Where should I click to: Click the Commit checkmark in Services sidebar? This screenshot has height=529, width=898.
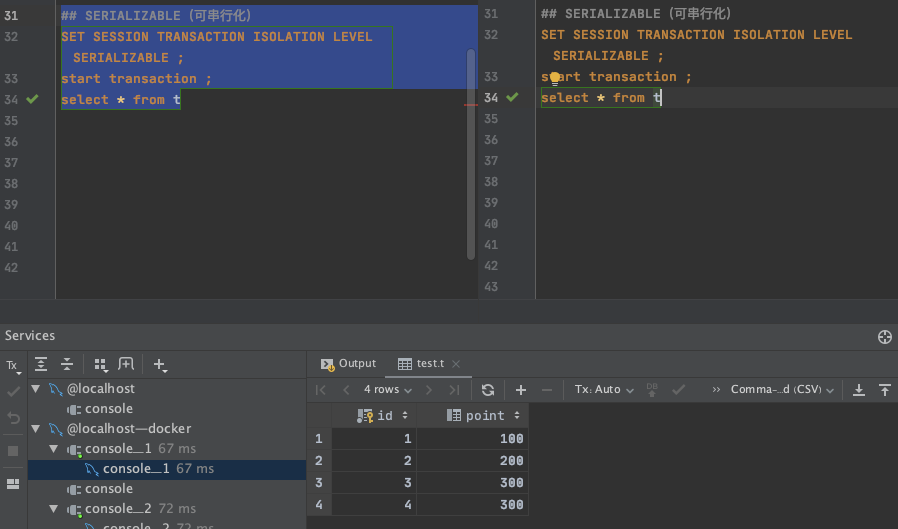coord(13,392)
